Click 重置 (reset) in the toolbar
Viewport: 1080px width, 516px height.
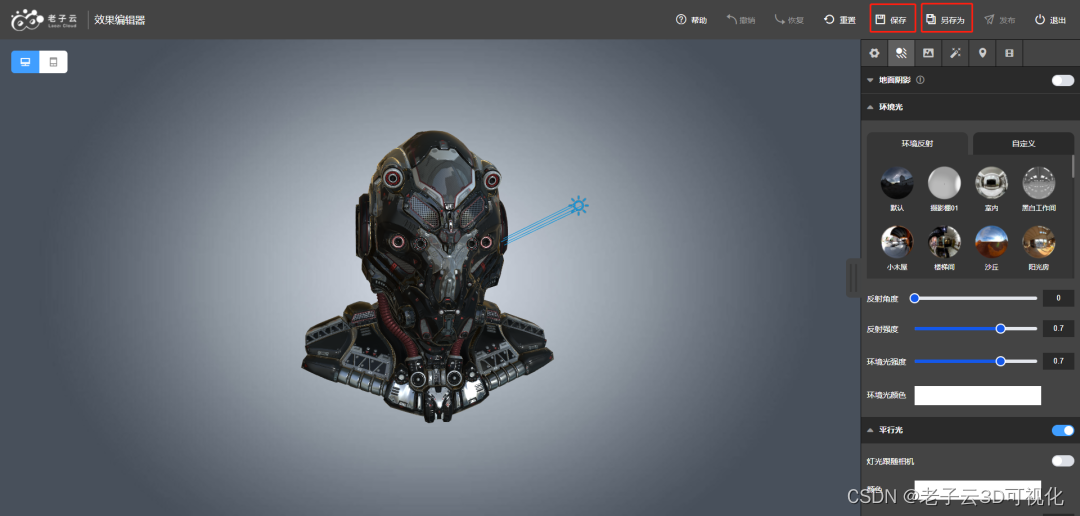coord(840,20)
